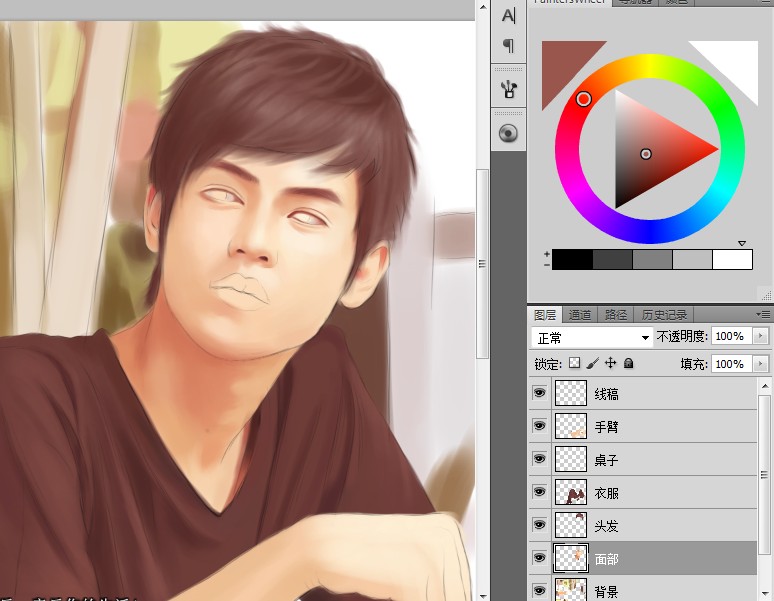The image size is (774, 601).
Task: Switch to the 路径 tab
Action: pos(616,314)
